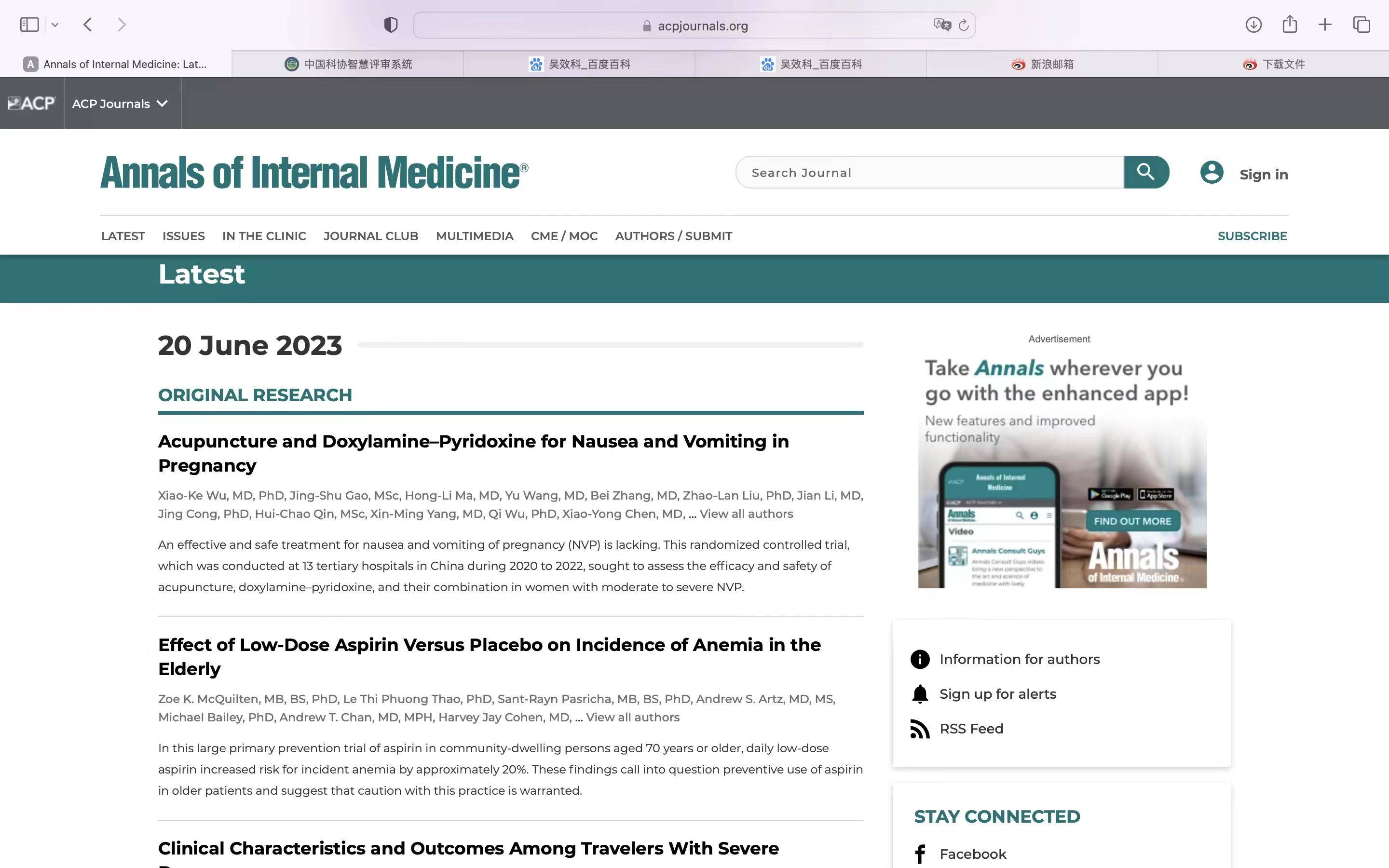The image size is (1389, 868).
Task: Click author Le Thi Phuong Thao, PhD
Action: [x=418, y=699]
